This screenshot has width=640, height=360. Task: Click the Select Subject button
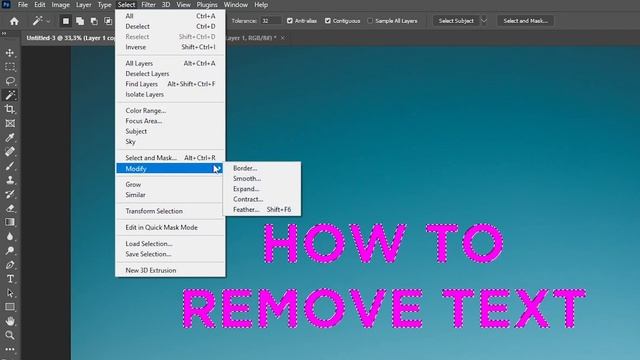point(456,21)
